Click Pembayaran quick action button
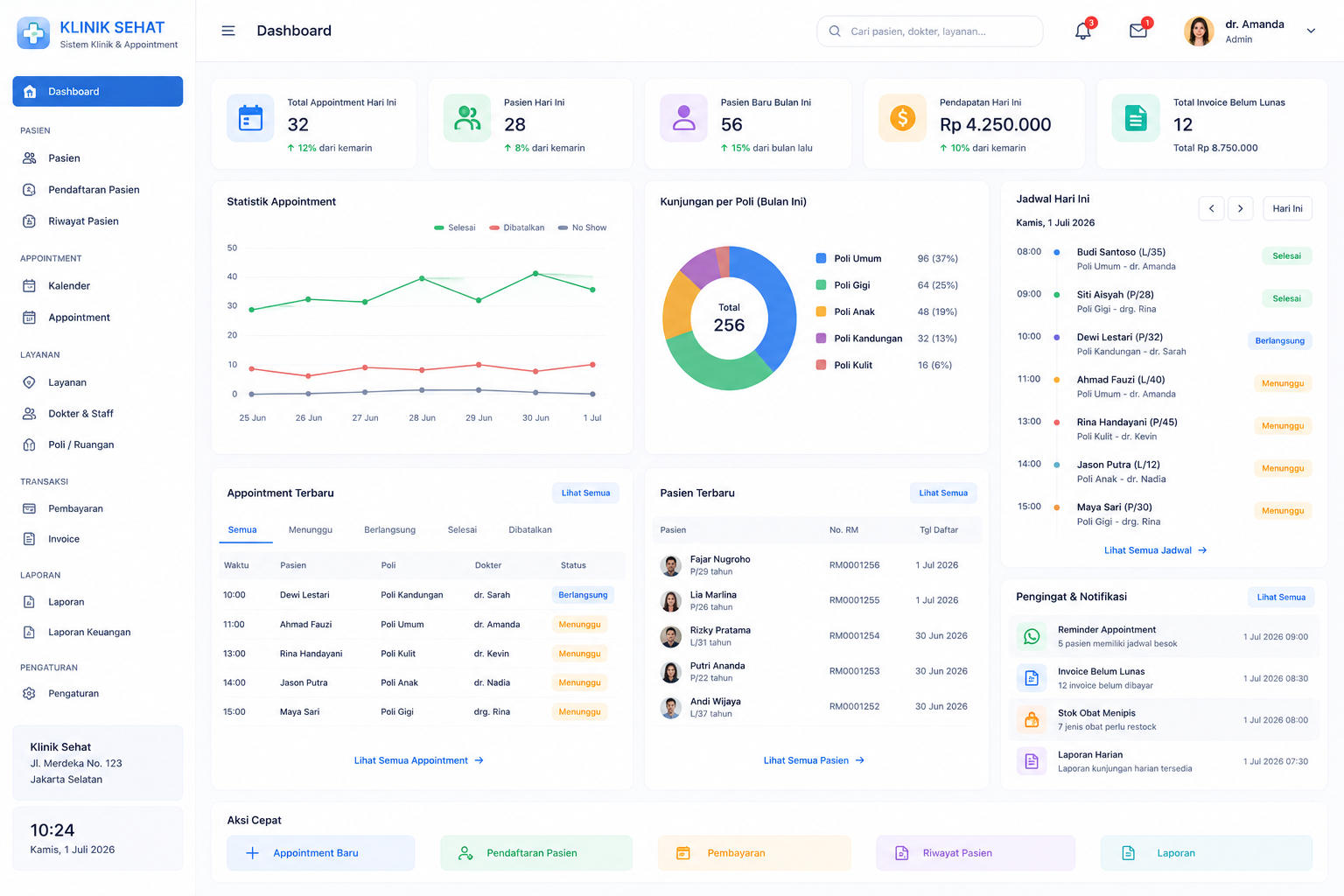This screenshot has width=1344, height=896. point(754,853)
